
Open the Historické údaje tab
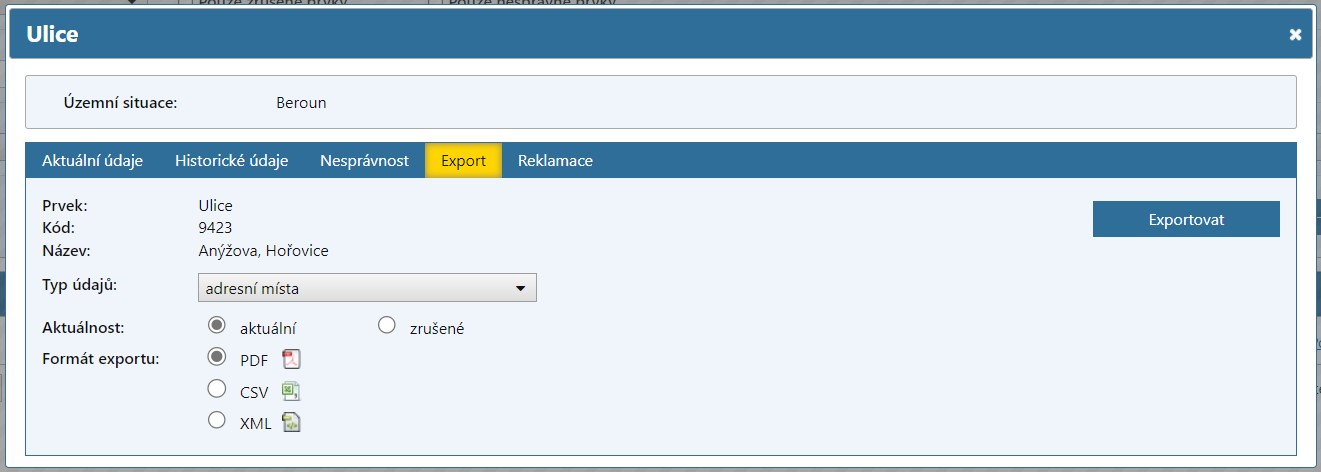tap(231, 161)
